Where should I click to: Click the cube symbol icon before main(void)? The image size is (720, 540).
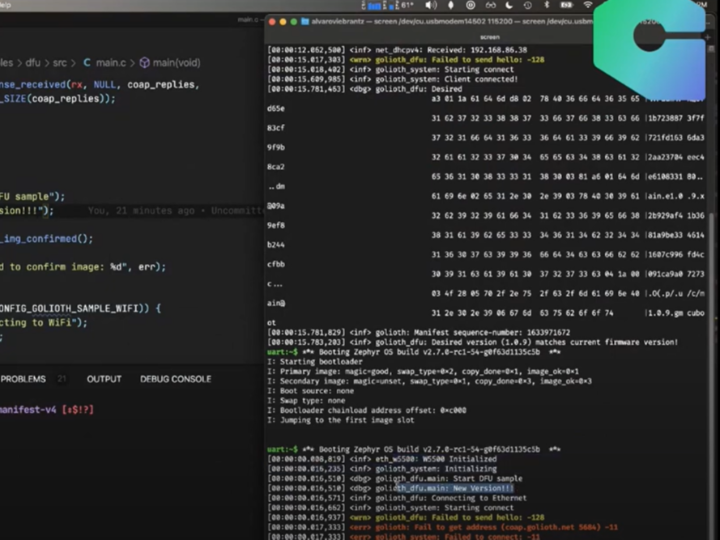144,63
